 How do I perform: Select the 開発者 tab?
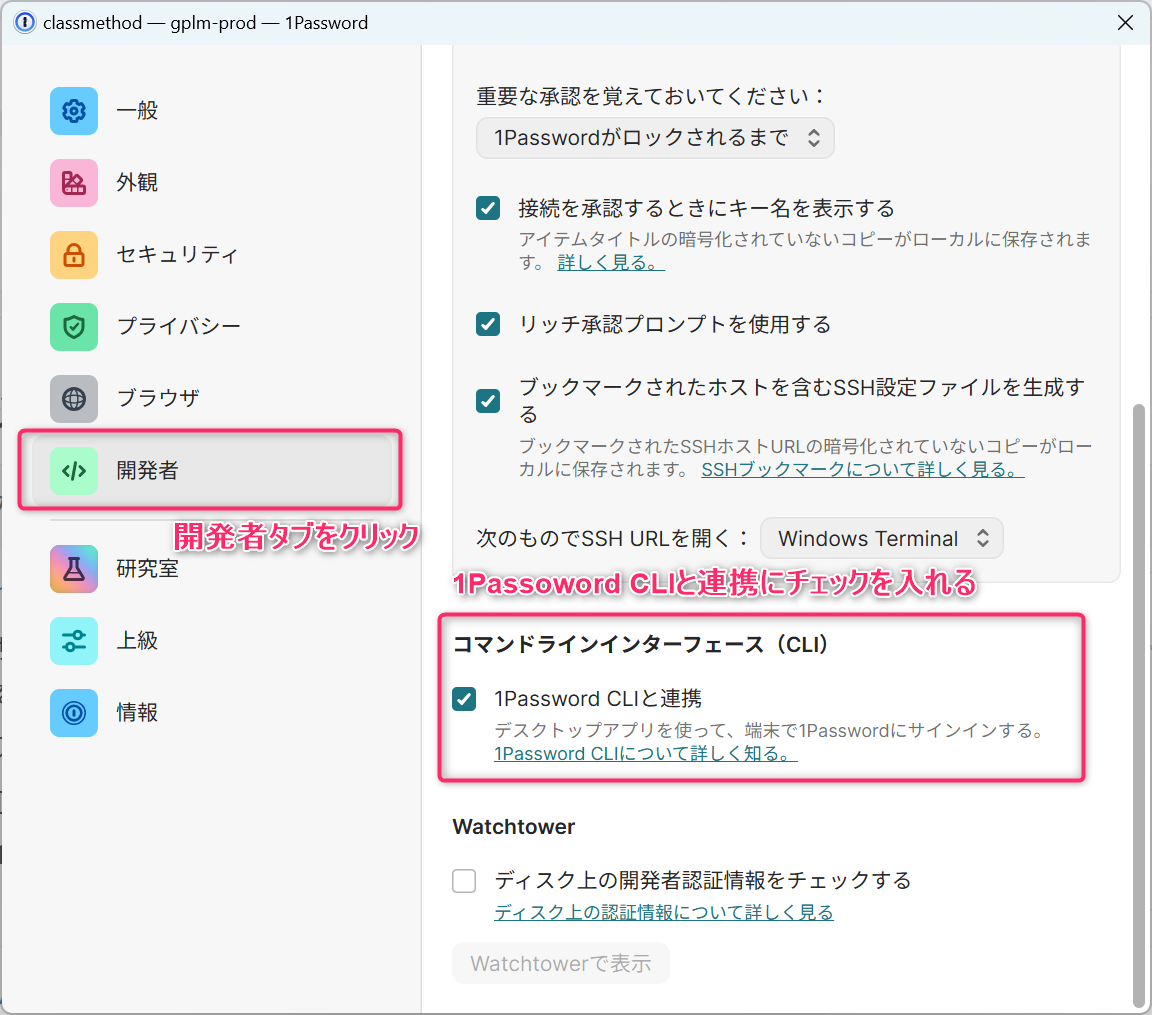coord(212,471)
